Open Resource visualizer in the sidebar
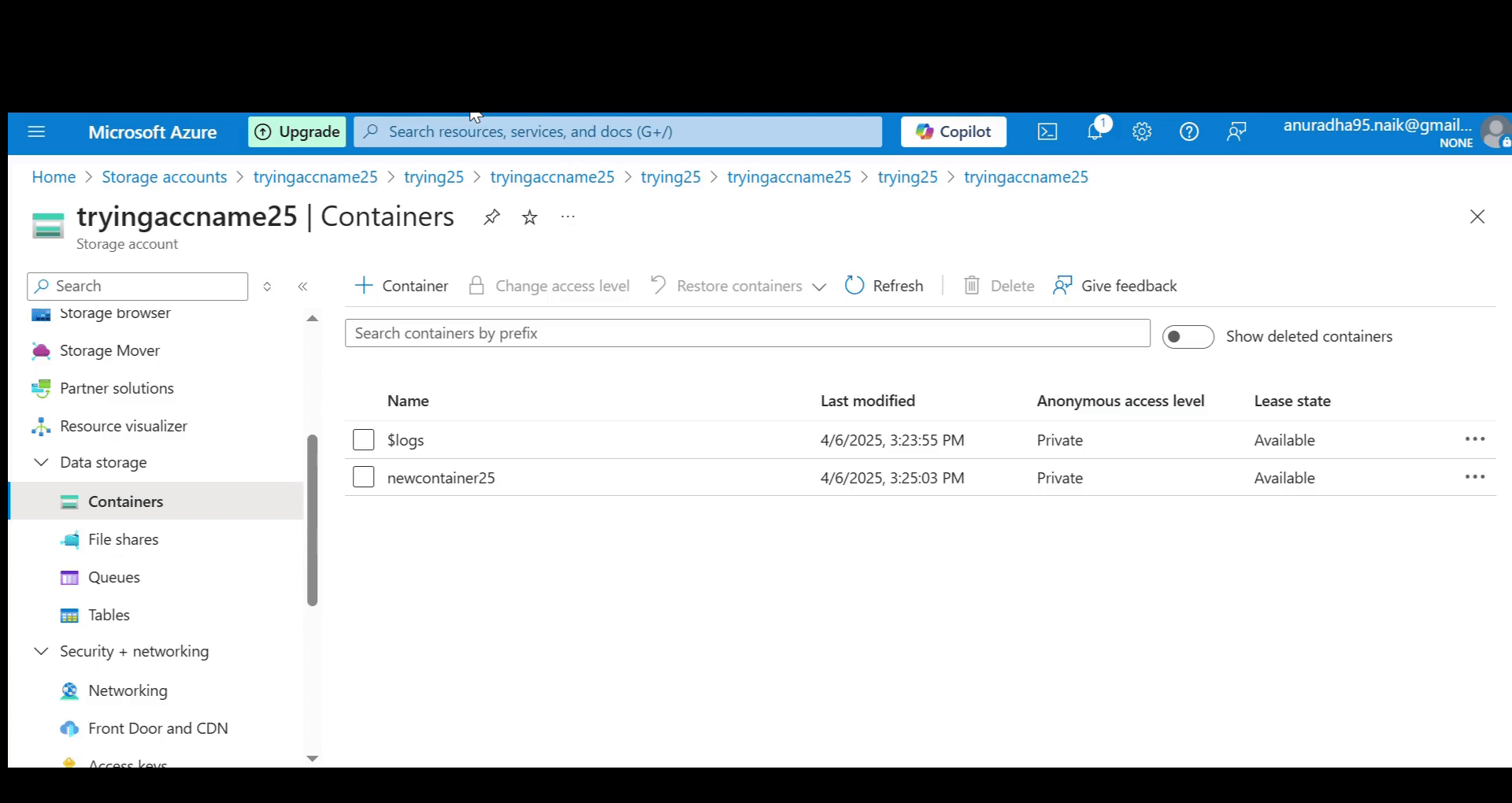Image resolution: width=1512 pixels, height=803 pixels. coord(124,427)
